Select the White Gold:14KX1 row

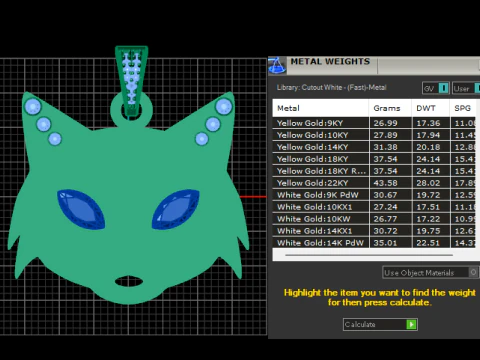[374, 231]
